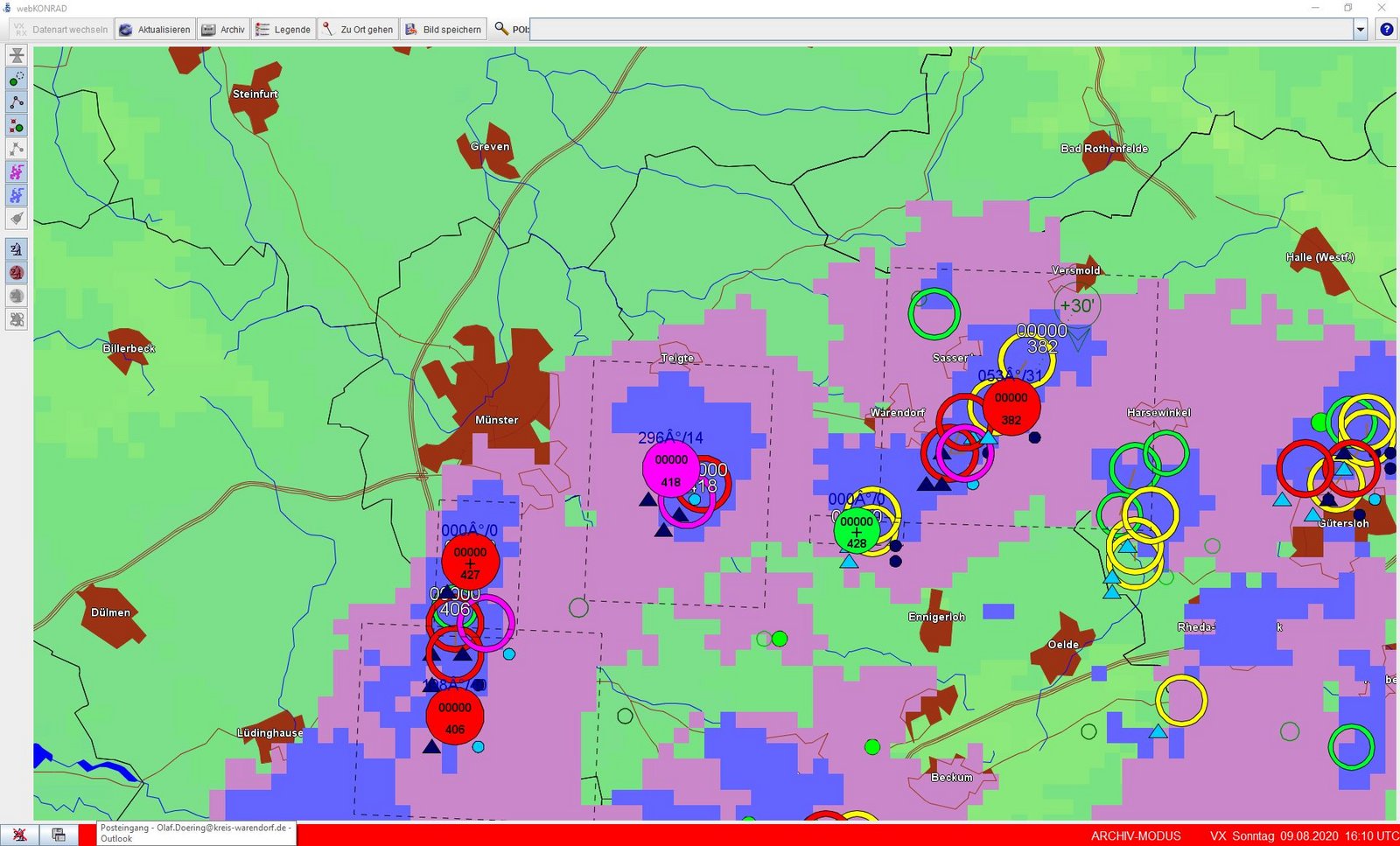Click the Halle (Westf.) label
Screen dimensions: 1400x846
coord(1319,257)
